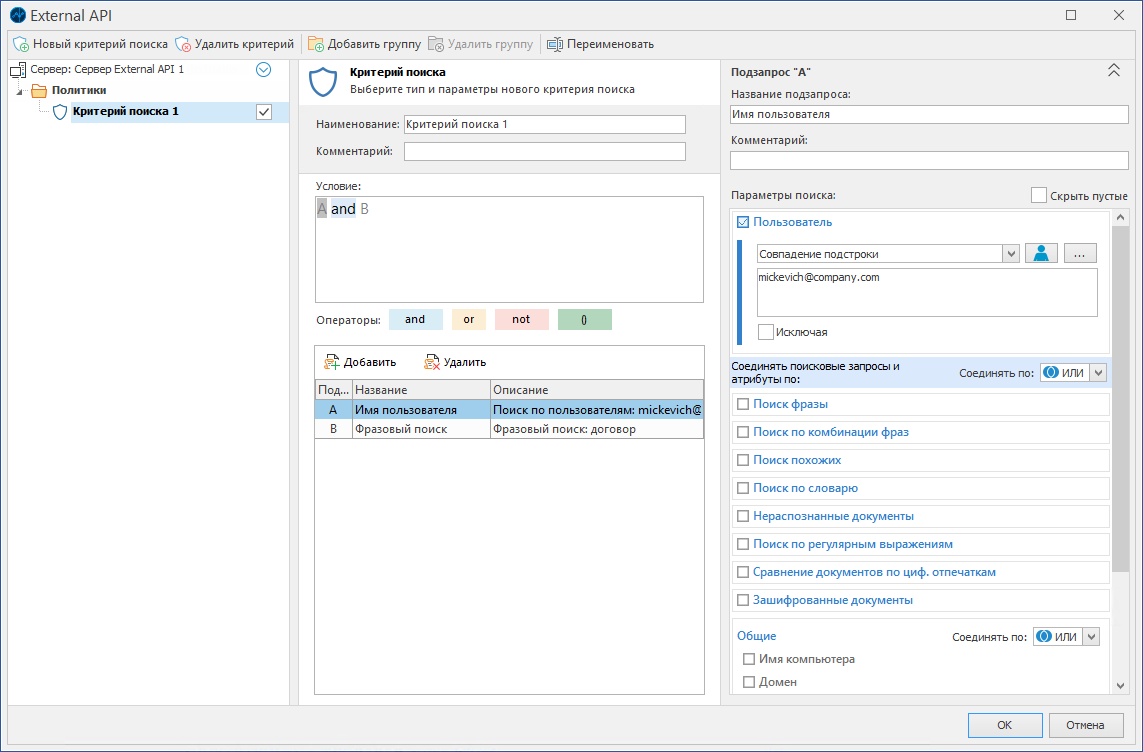Screen dimensions: 1143x752
Task: Click the 'Добавить группу' folder icon
Action: pos(316,44)
